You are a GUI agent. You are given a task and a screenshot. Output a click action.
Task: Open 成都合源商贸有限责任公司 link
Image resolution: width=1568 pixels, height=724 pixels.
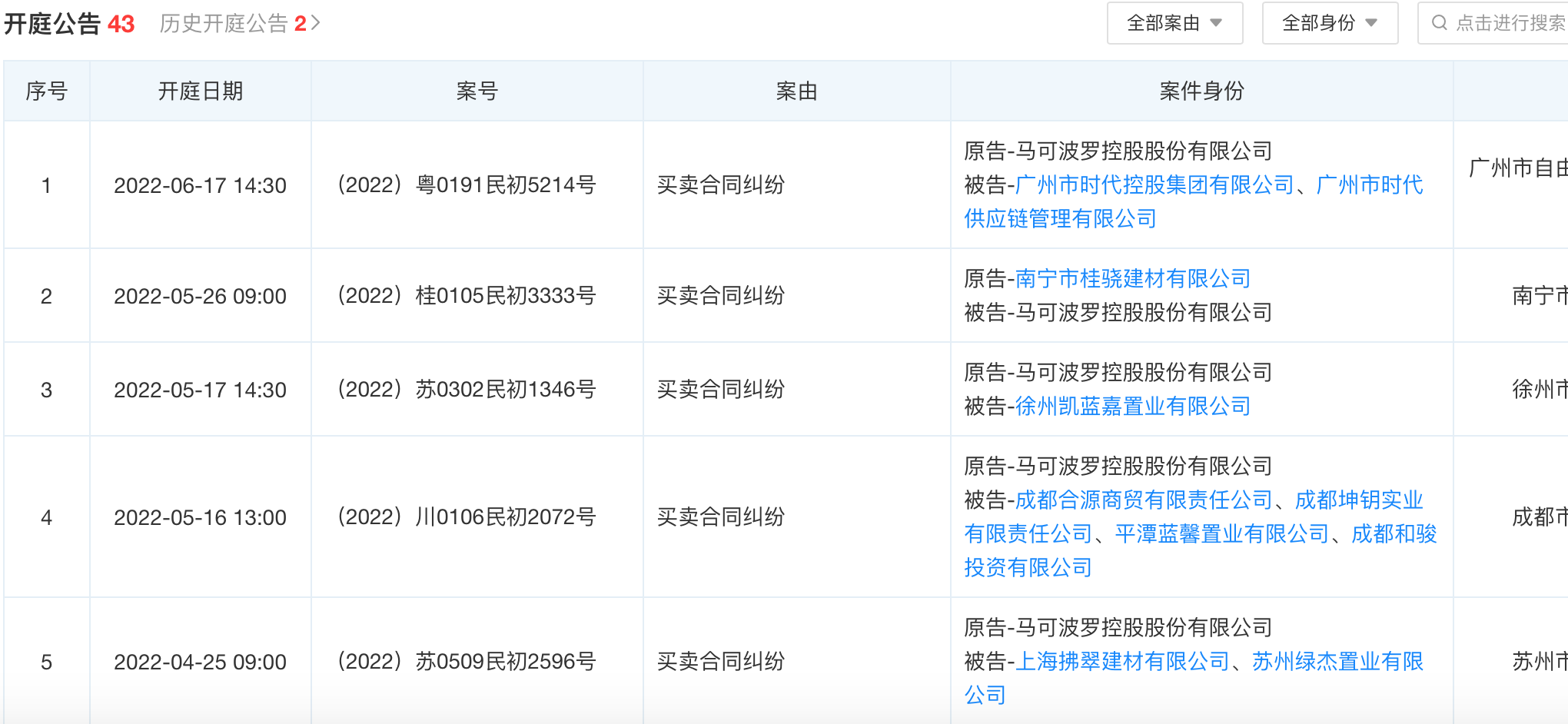[x=1144, y=500]
